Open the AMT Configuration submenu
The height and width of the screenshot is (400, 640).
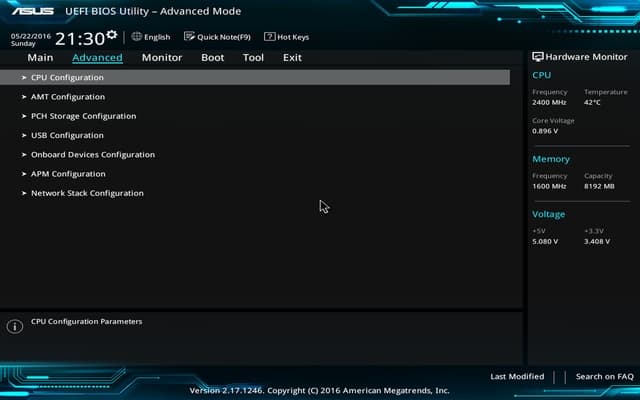[x=68, y=97]
